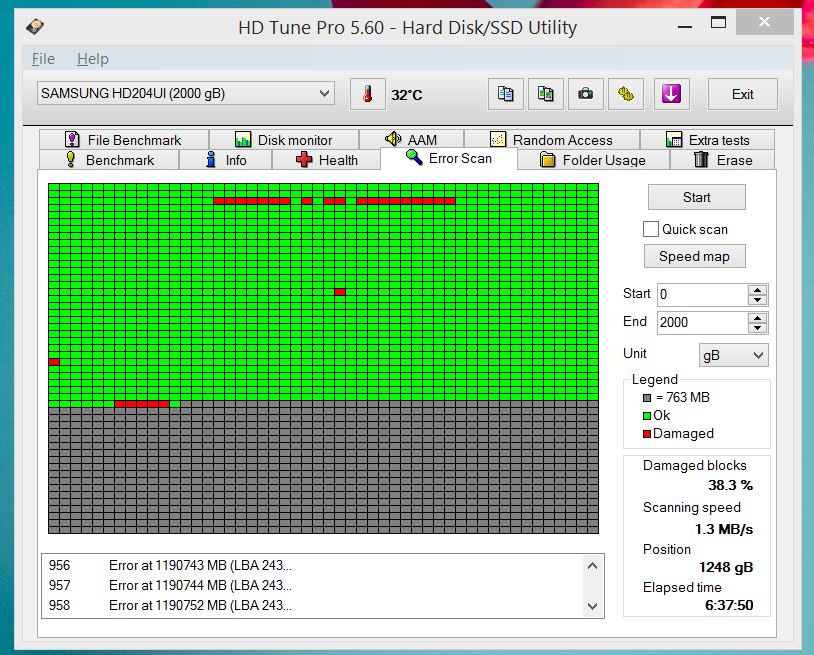
Task: Copy info to clipboard icon
Action: click(x=506, y=94)
